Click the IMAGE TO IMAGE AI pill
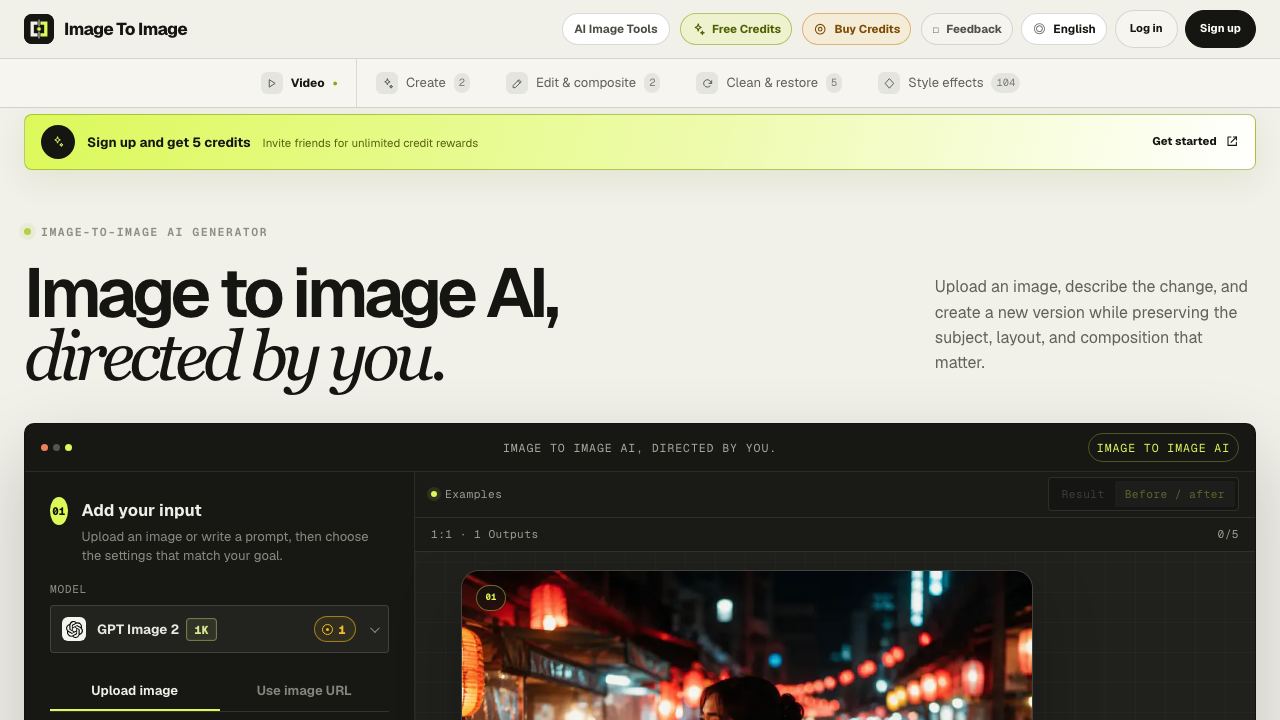Screen dimensions: 1280x720 tap(1163, 448)
